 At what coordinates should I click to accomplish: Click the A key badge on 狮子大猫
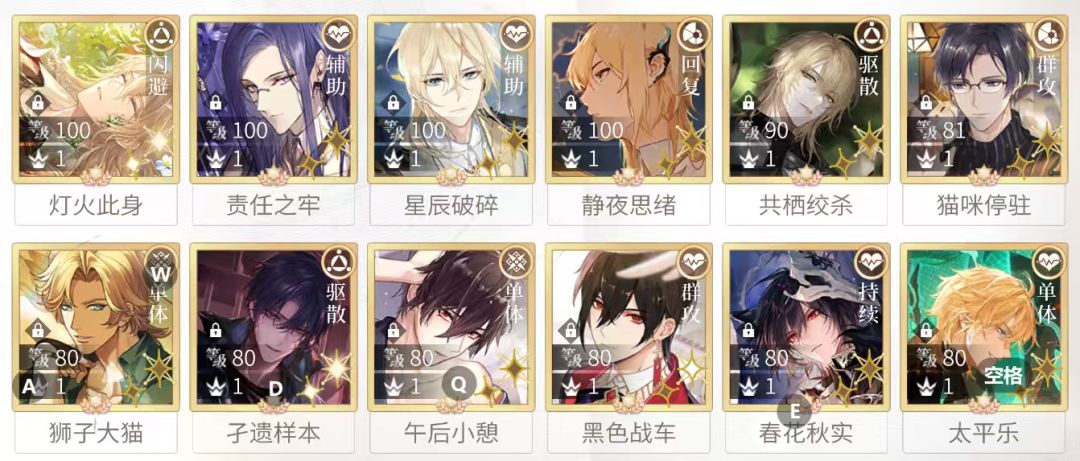[28, 387]
